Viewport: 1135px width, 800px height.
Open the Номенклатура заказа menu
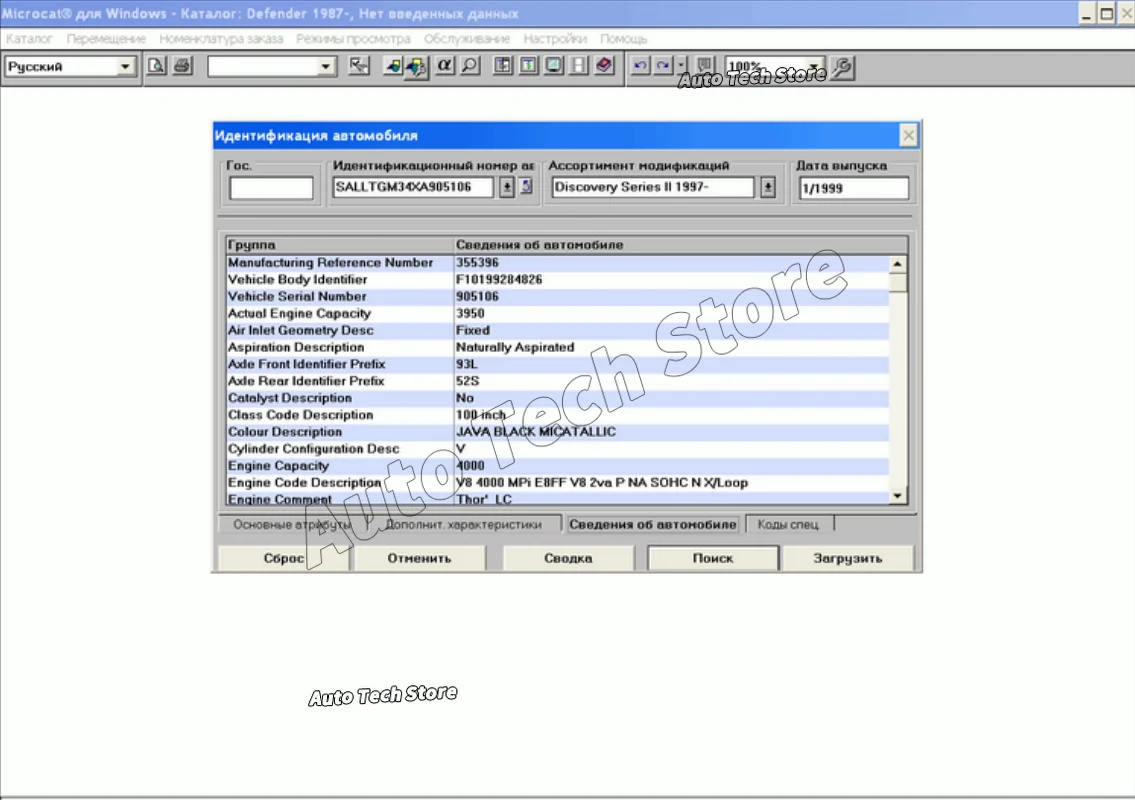[221, 38]
